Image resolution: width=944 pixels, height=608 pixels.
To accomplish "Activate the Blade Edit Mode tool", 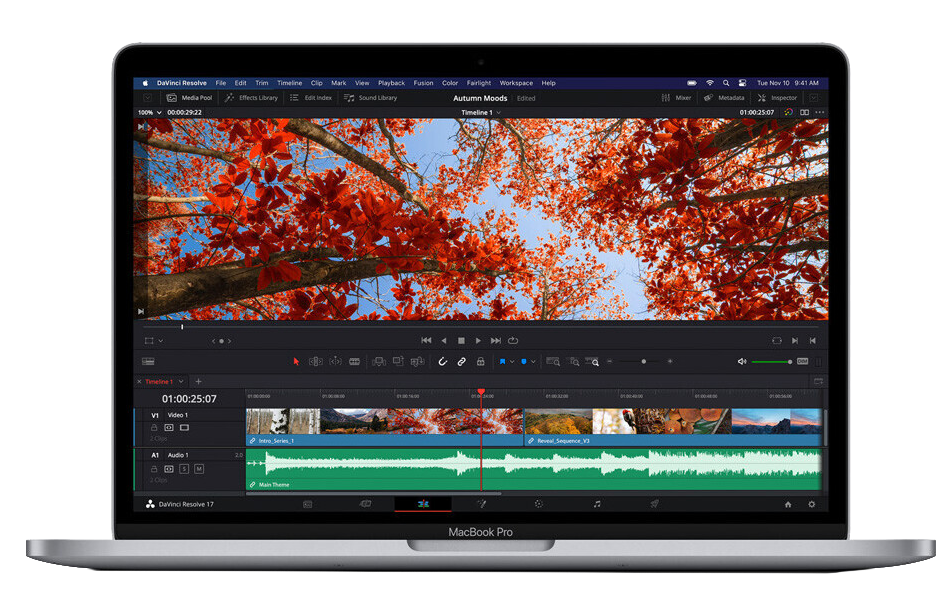I will (354, 361).
